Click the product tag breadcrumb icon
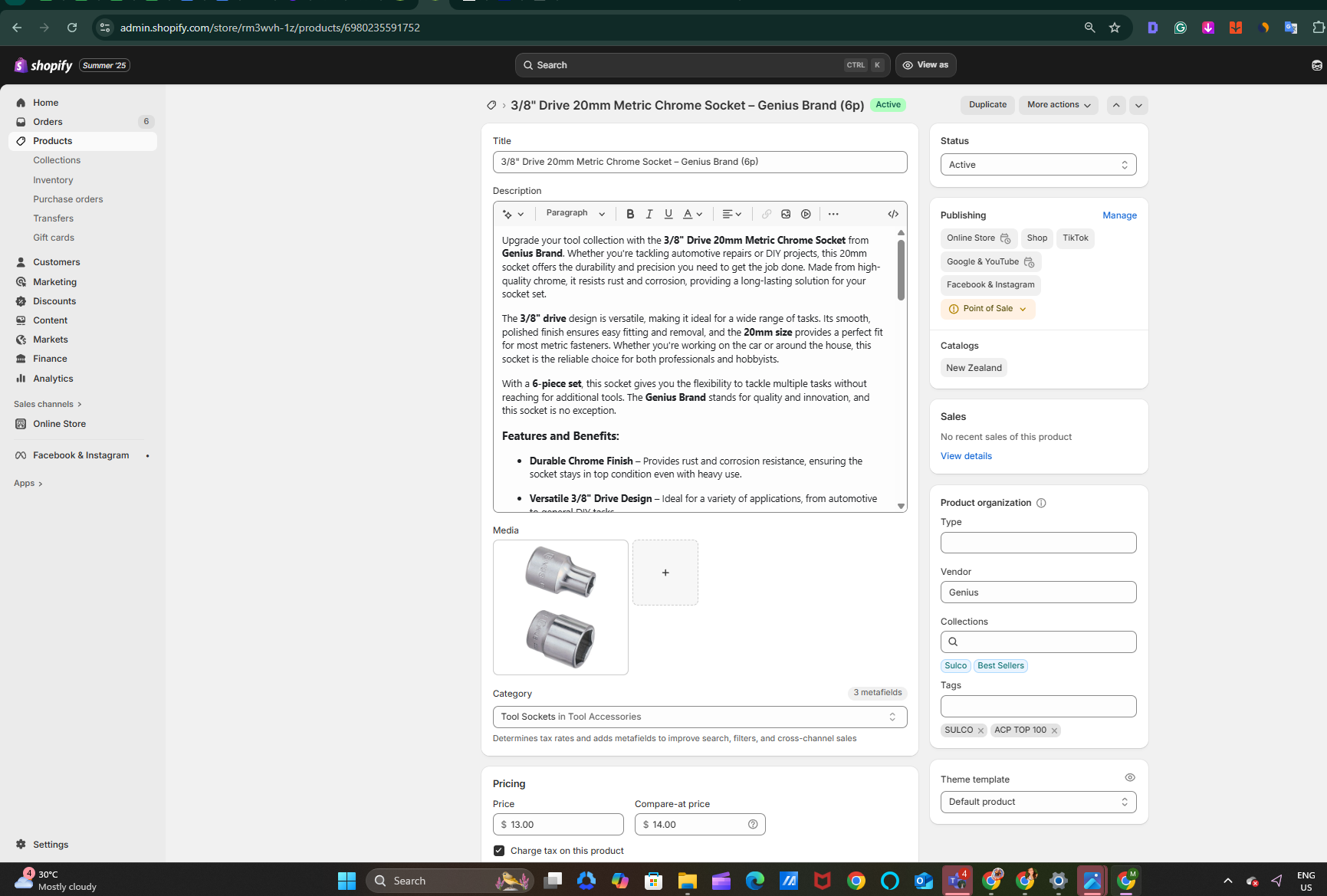The width and height of the screenshot is (1327, 896). 491,105
